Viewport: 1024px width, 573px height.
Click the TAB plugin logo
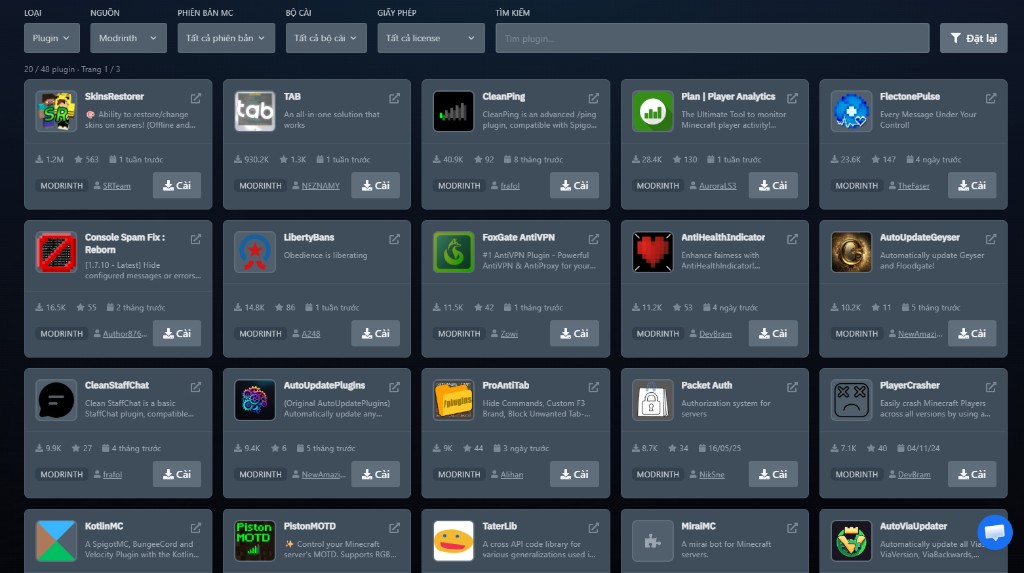(255, 111)
